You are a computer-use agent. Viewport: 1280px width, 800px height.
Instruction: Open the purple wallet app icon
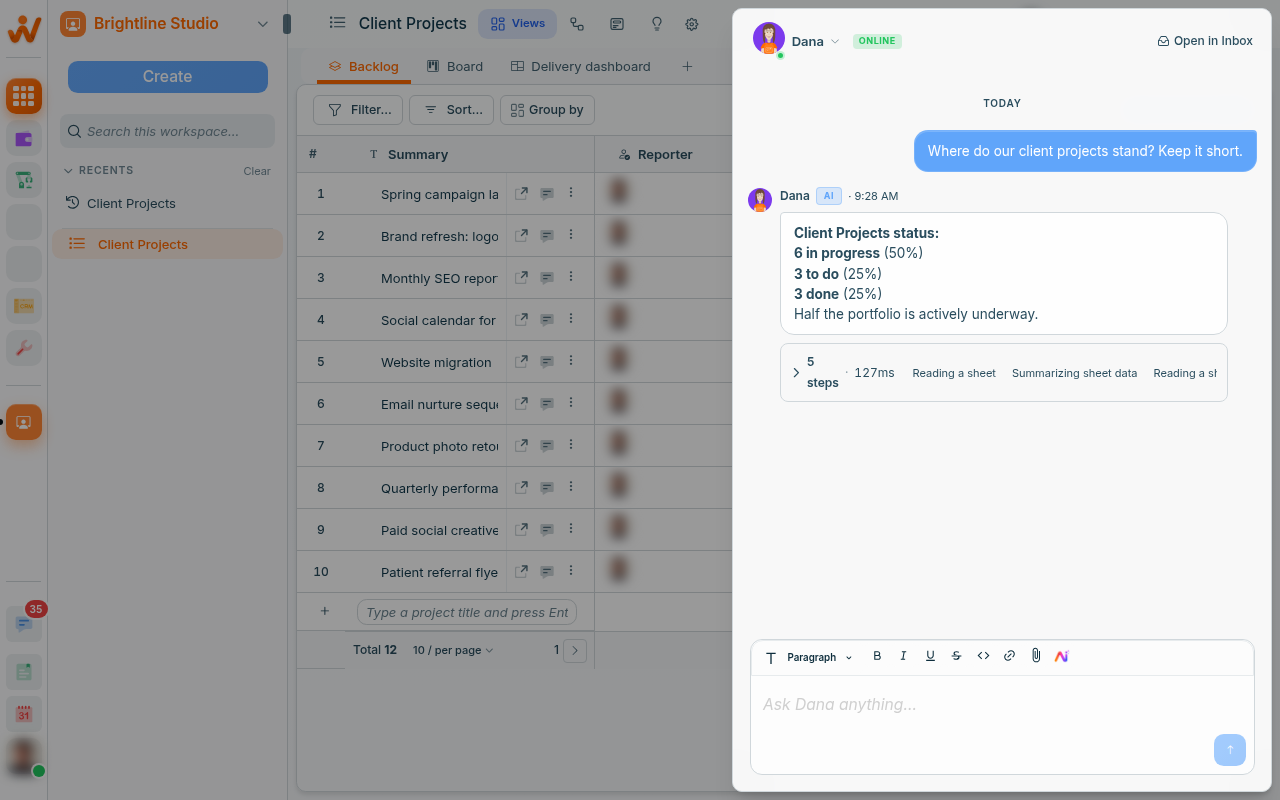tap(24, 138)
